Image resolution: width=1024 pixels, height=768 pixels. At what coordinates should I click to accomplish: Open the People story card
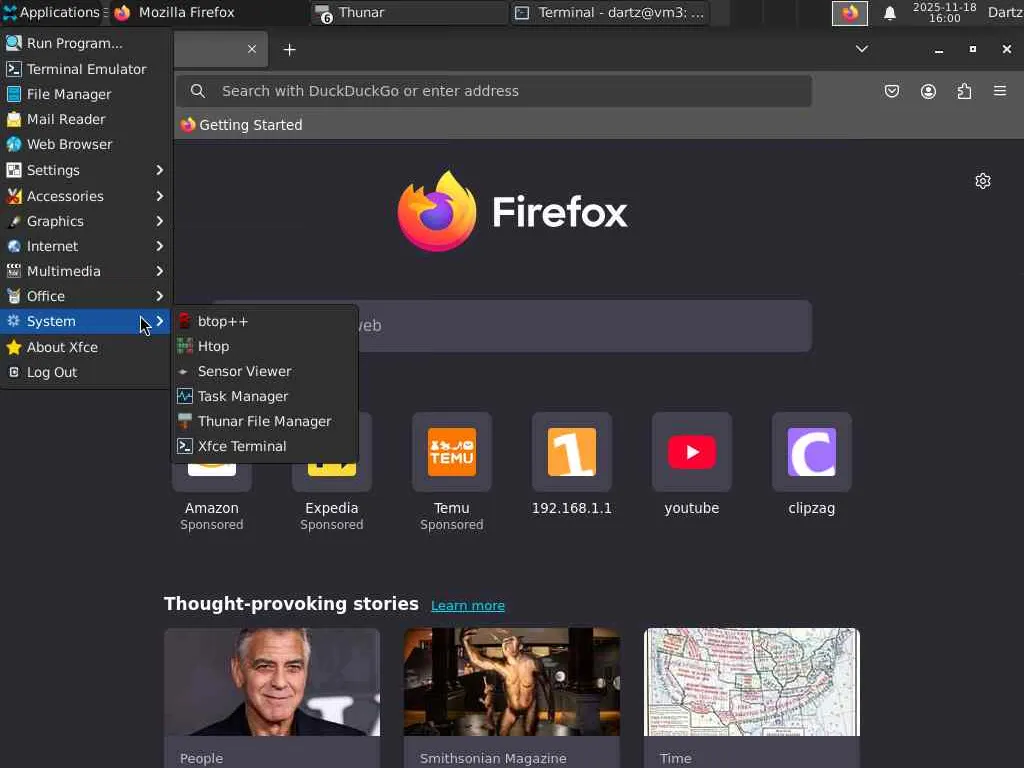[x=272, y=697]
